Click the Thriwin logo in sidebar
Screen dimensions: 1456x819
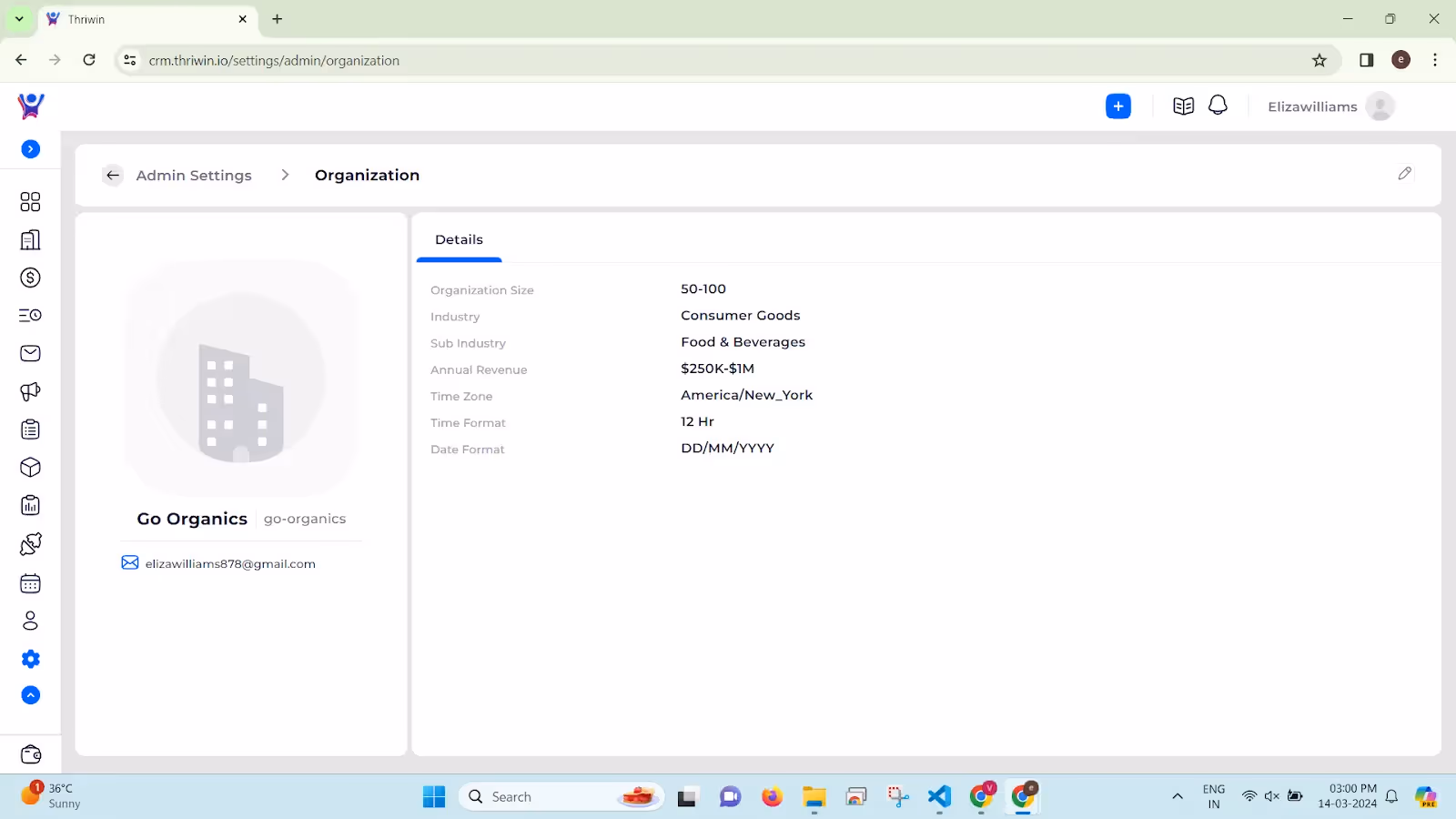[31, 106]
